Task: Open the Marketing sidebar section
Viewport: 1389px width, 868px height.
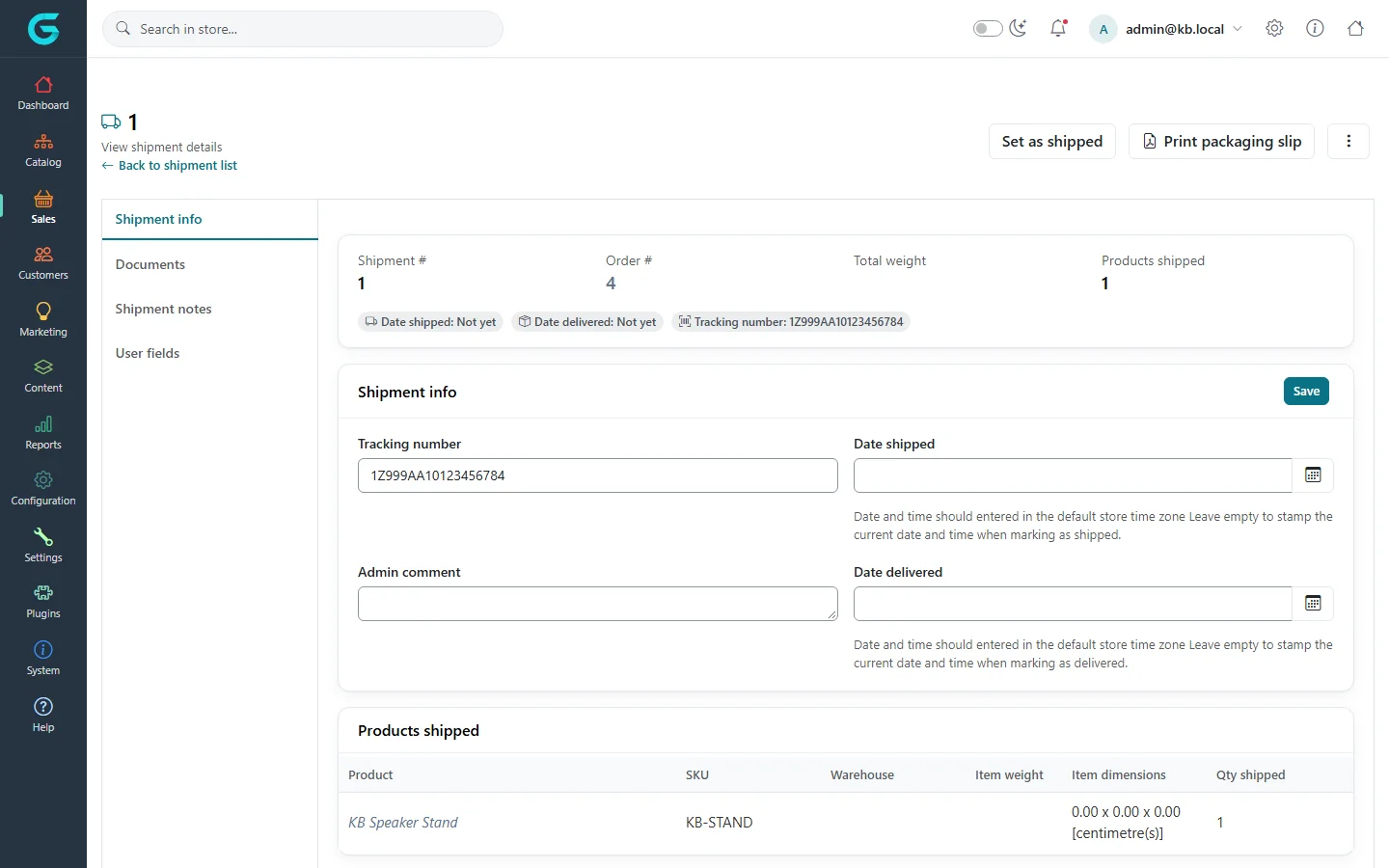Action: (43, 320)
